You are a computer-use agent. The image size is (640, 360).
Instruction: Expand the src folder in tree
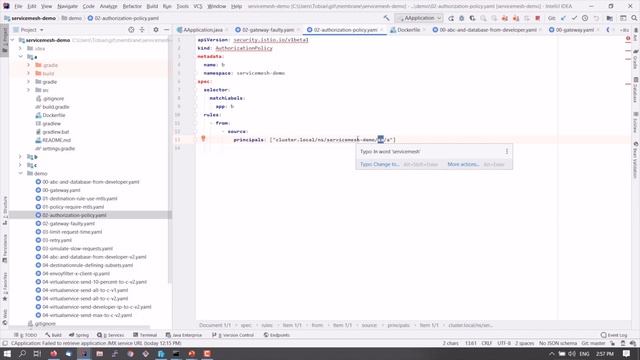click(29, 90)
